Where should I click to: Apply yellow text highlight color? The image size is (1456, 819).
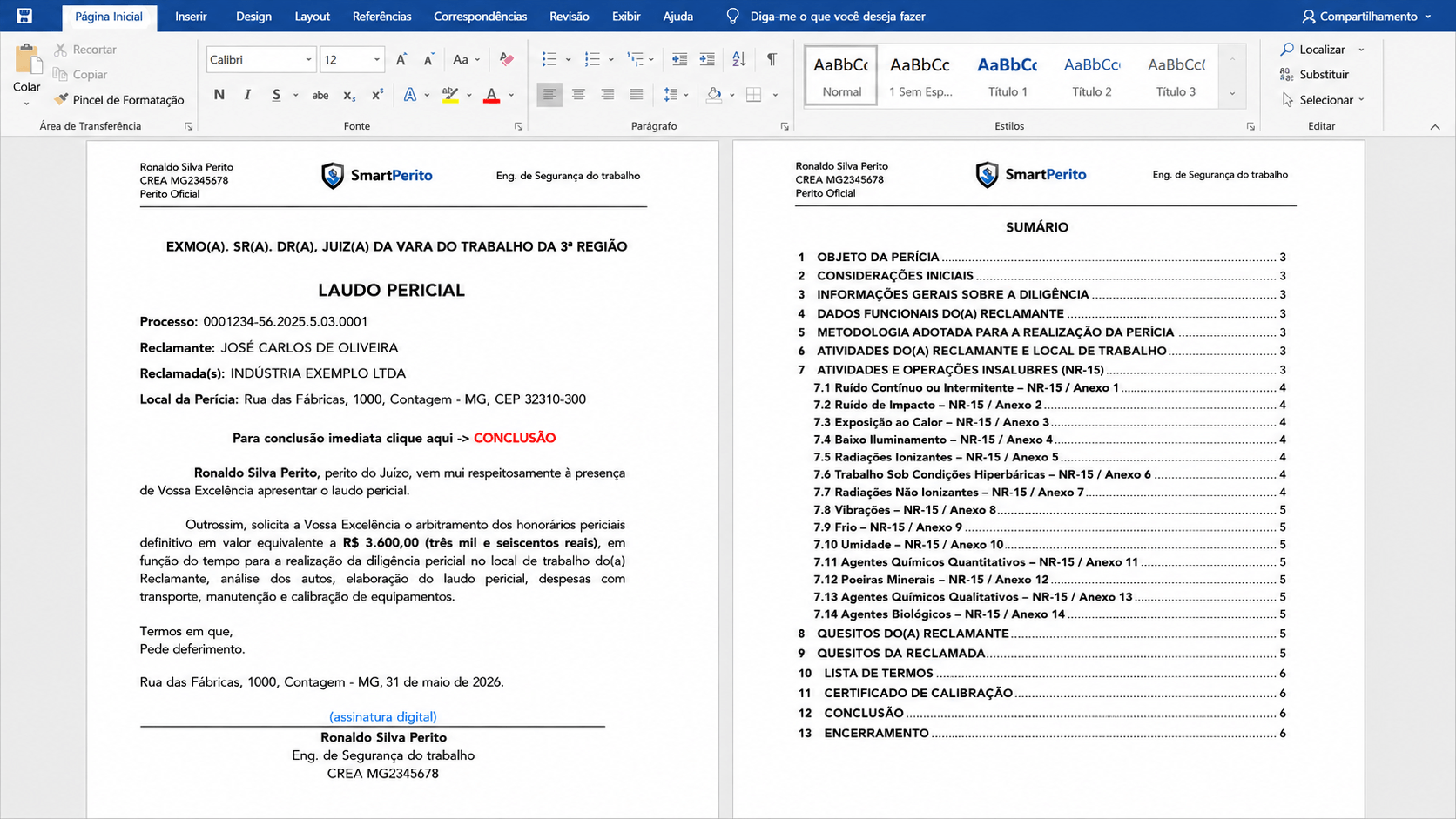point(450,95)
